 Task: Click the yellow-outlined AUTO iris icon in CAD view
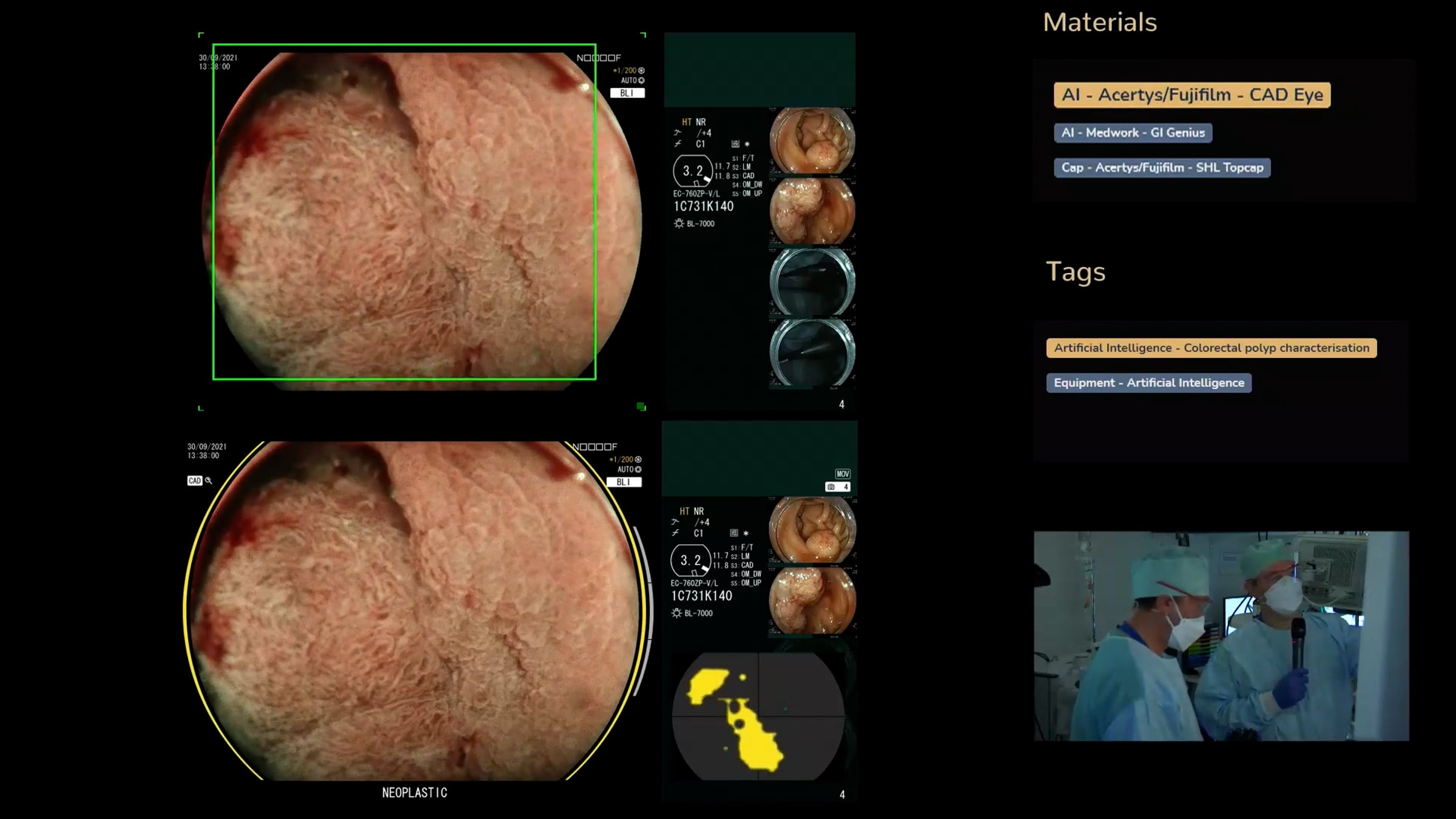638,470
